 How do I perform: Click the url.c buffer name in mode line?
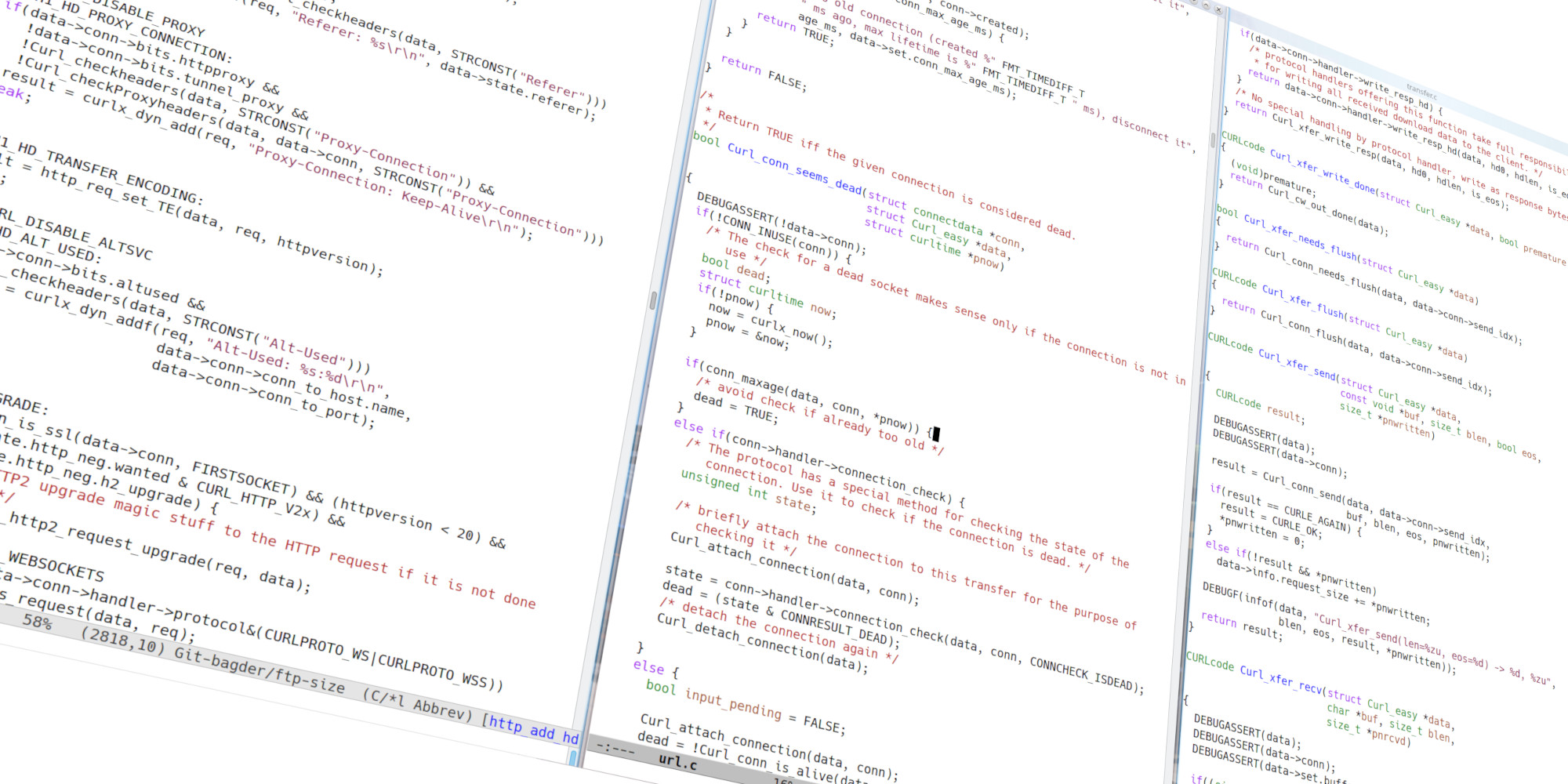(677, 760)
